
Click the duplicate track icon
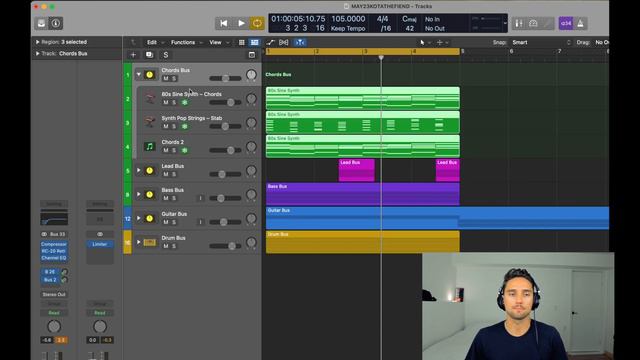click(x=149, y=55)
